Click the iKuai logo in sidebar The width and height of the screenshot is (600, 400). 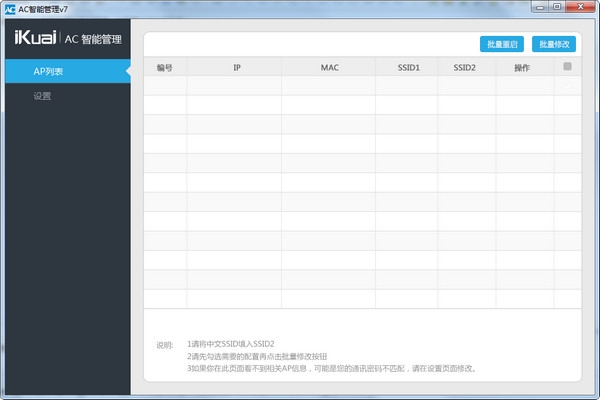click(35, 39)
